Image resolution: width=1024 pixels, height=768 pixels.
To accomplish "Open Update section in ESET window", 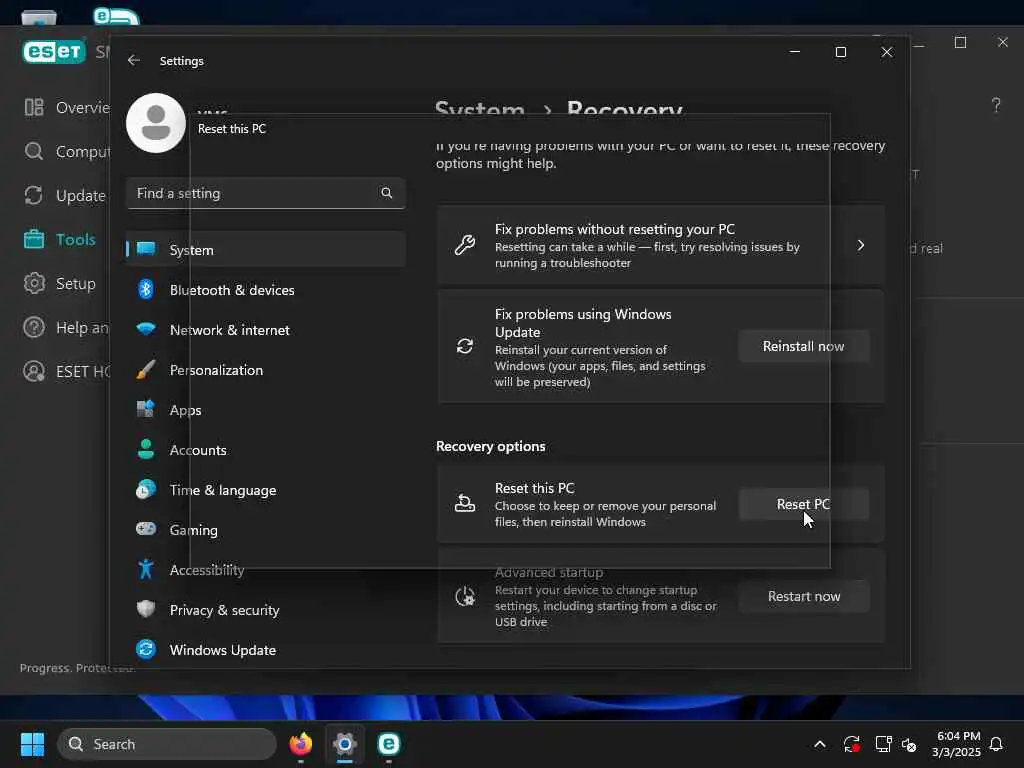I will [x=64, y=195].
